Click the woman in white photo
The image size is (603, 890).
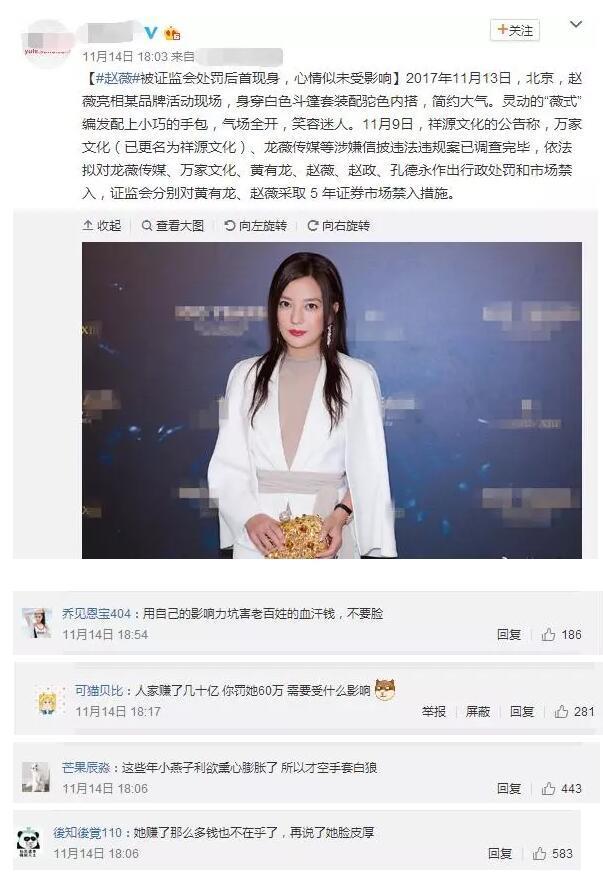click(x=332, y=400)
